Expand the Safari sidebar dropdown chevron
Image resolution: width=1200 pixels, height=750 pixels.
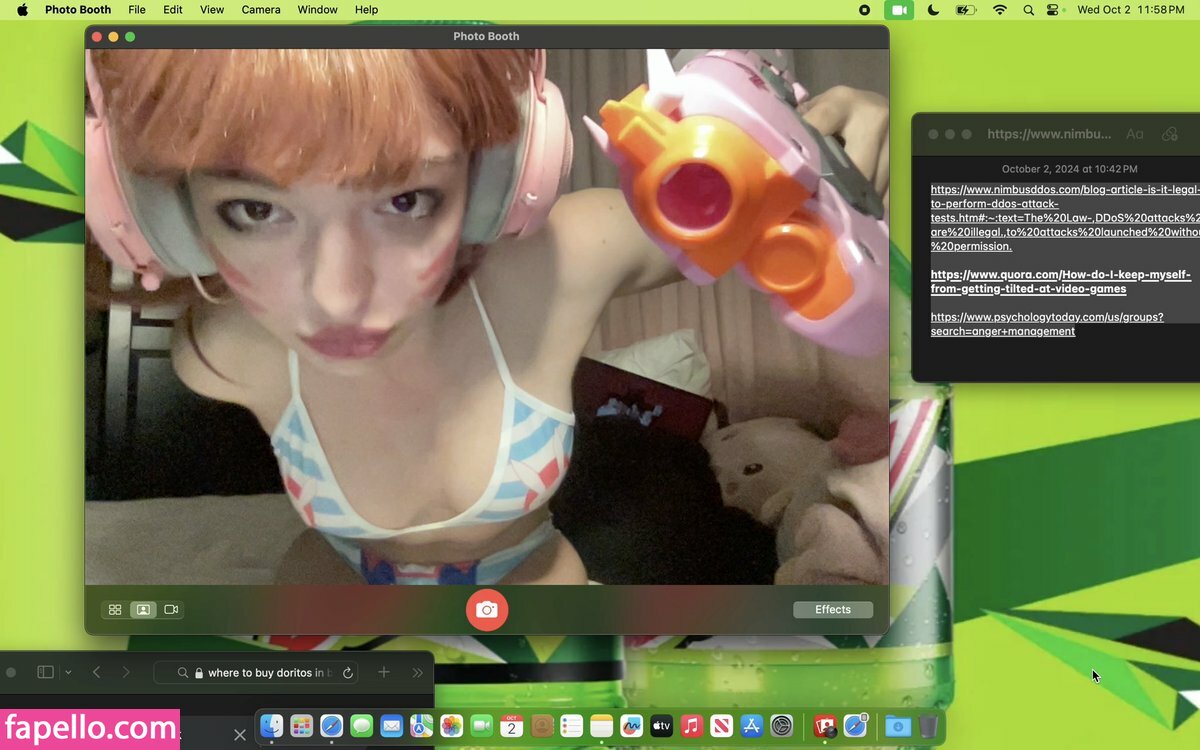68,673
